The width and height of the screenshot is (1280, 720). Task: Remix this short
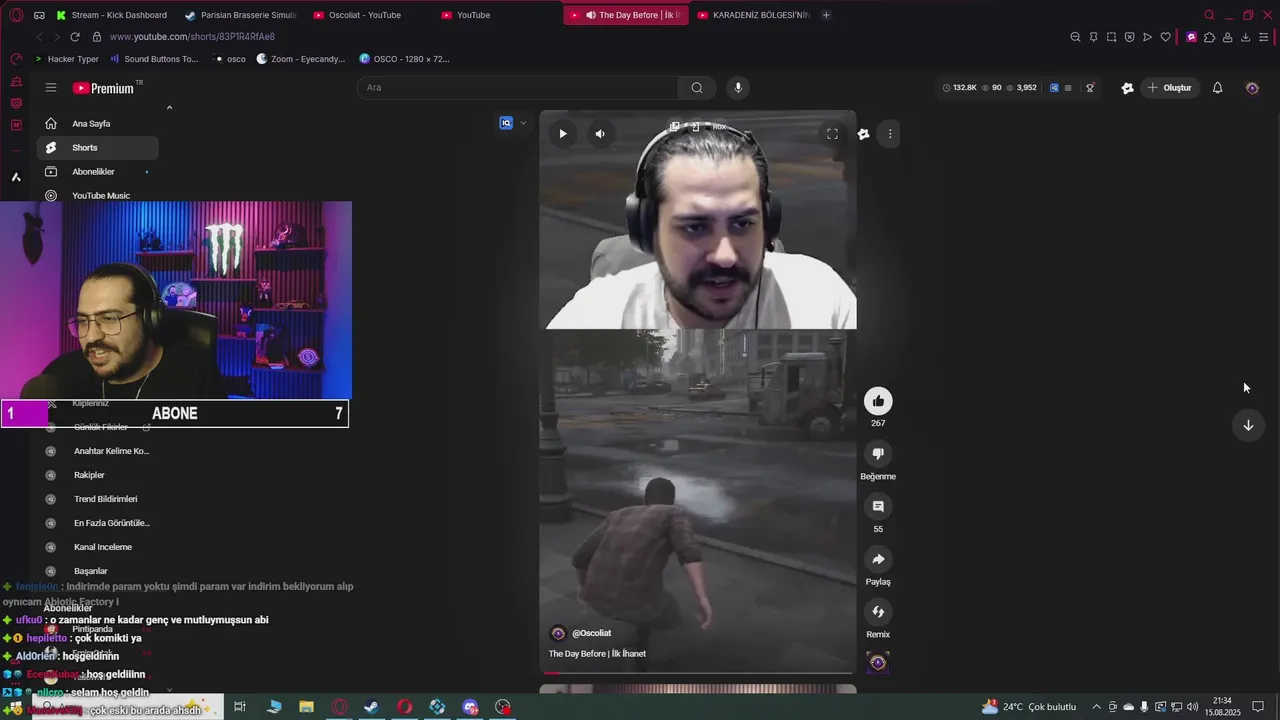click(x=878, y=612)
